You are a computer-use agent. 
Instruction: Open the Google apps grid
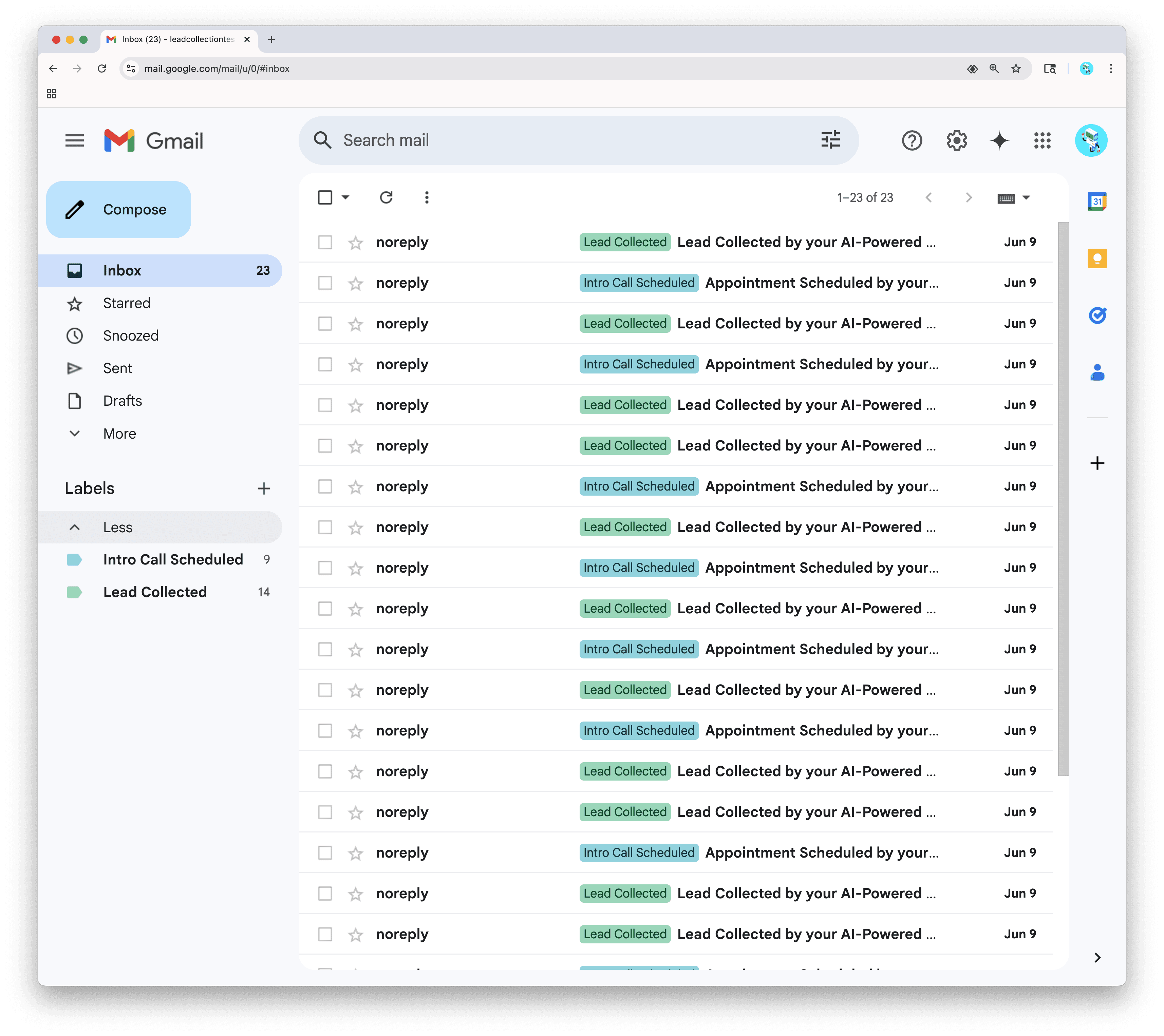click(1042, 140)
